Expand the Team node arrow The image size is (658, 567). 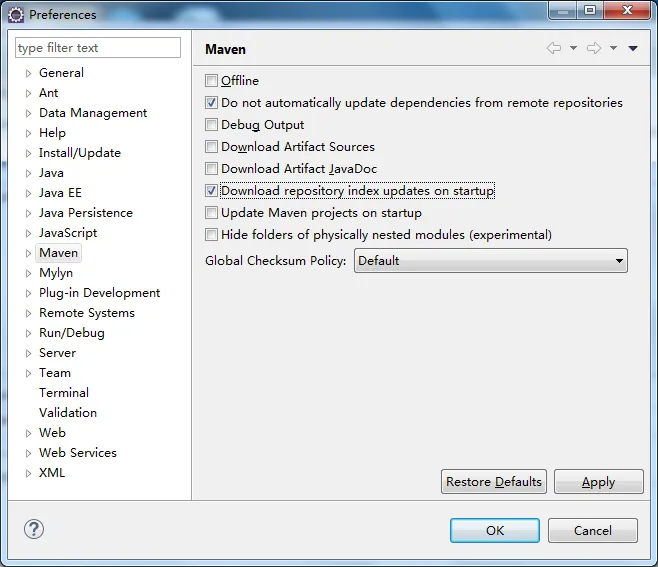(x=28, y=373)
